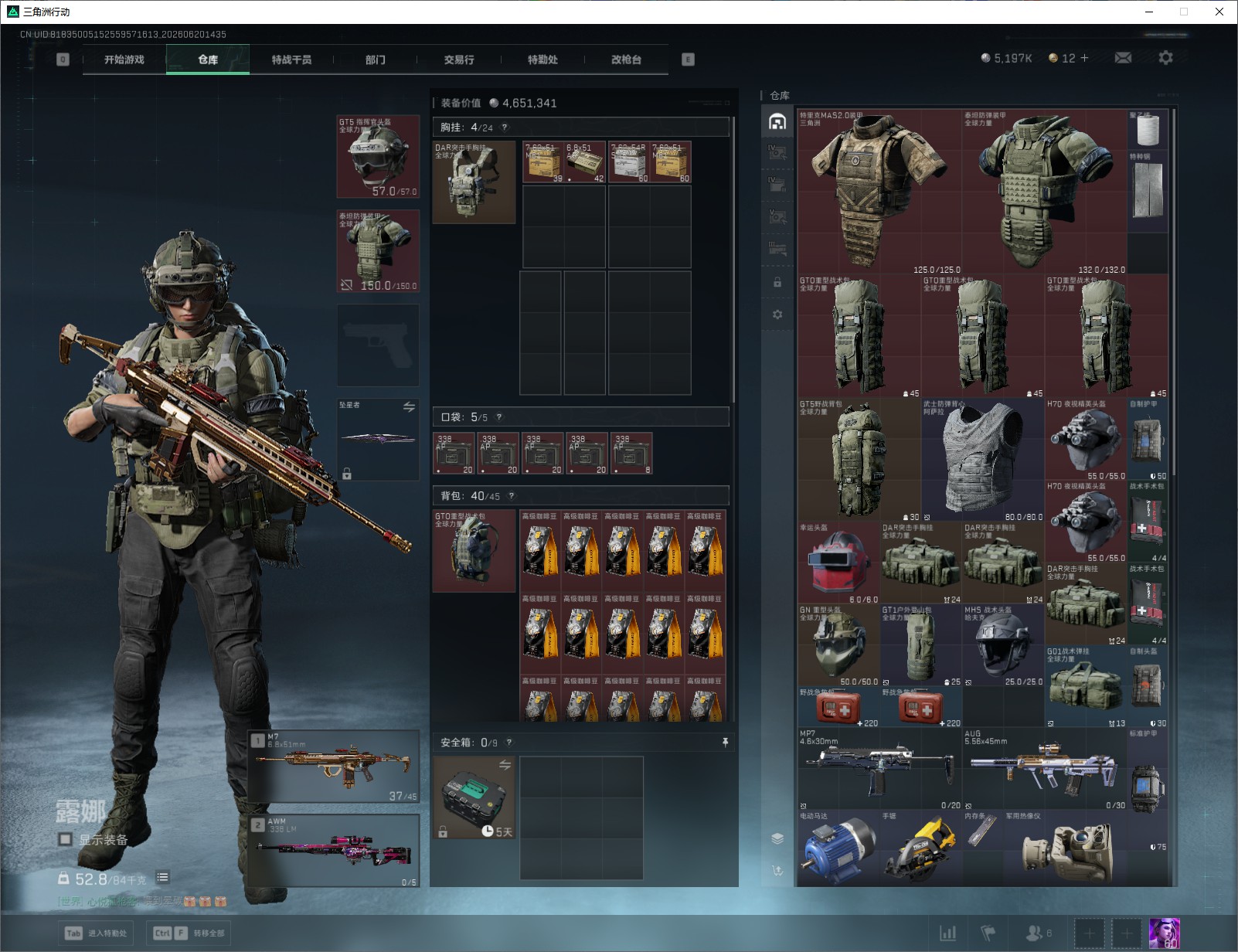The width and height of the screenshot is (1238, 952).
Task: Select the GT1户外登山包 item
Action: [921, 647]
